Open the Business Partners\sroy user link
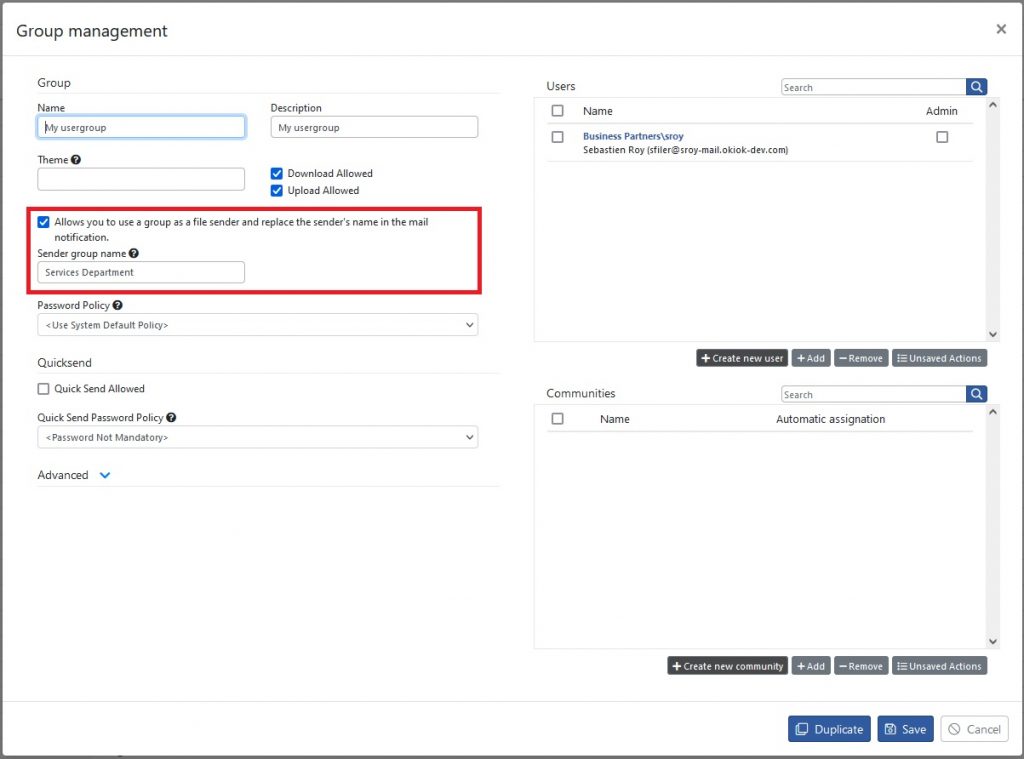Image resolution: width=1024 pixels, height=759 pixels. tap(633, 136)
